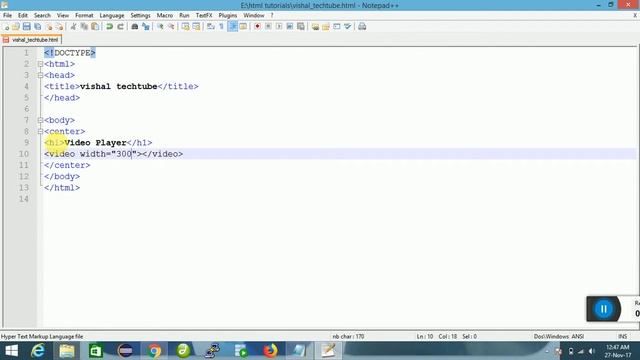Toggle word wrap in the toolbar

(211, 27)
